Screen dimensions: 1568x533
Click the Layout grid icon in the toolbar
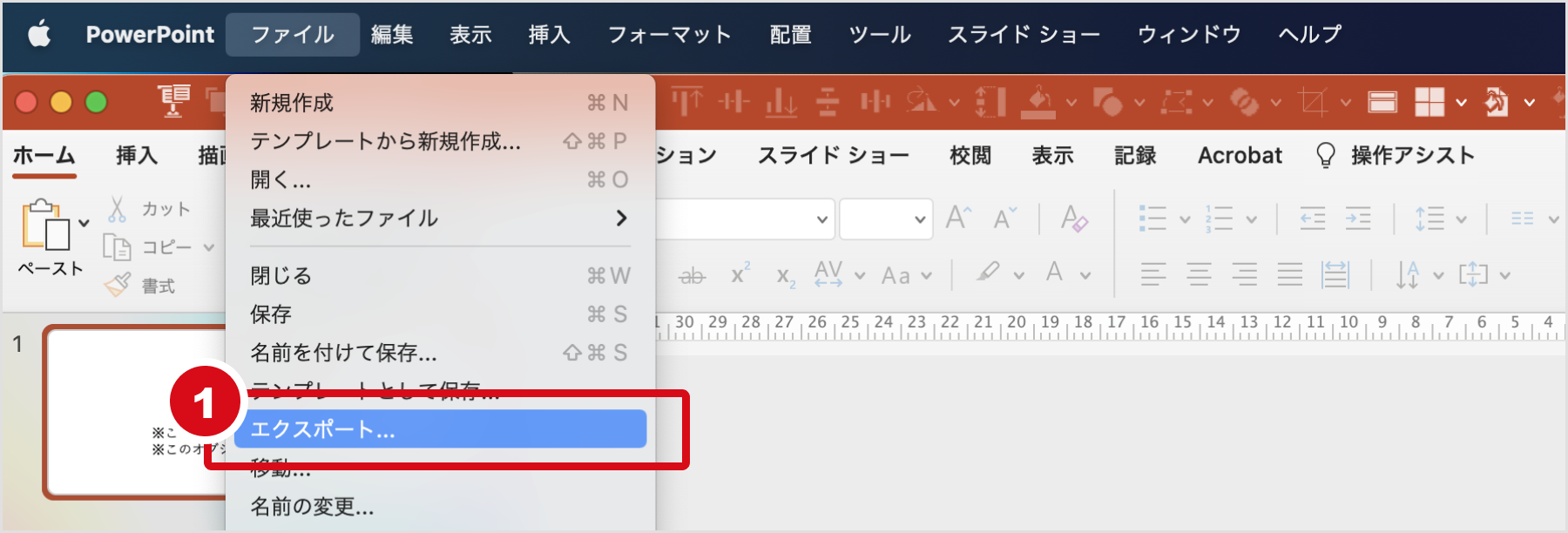1429,103
